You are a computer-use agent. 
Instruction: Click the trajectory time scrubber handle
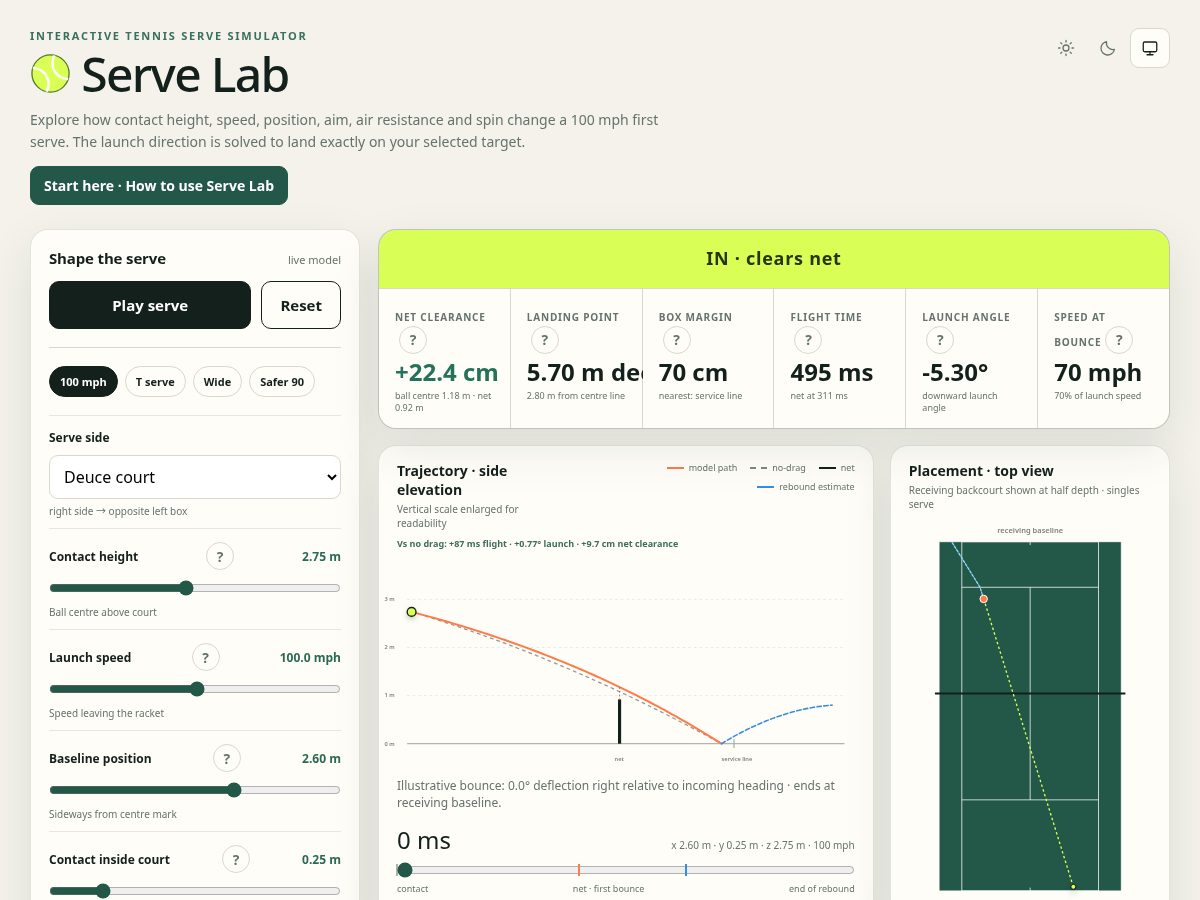405,870
